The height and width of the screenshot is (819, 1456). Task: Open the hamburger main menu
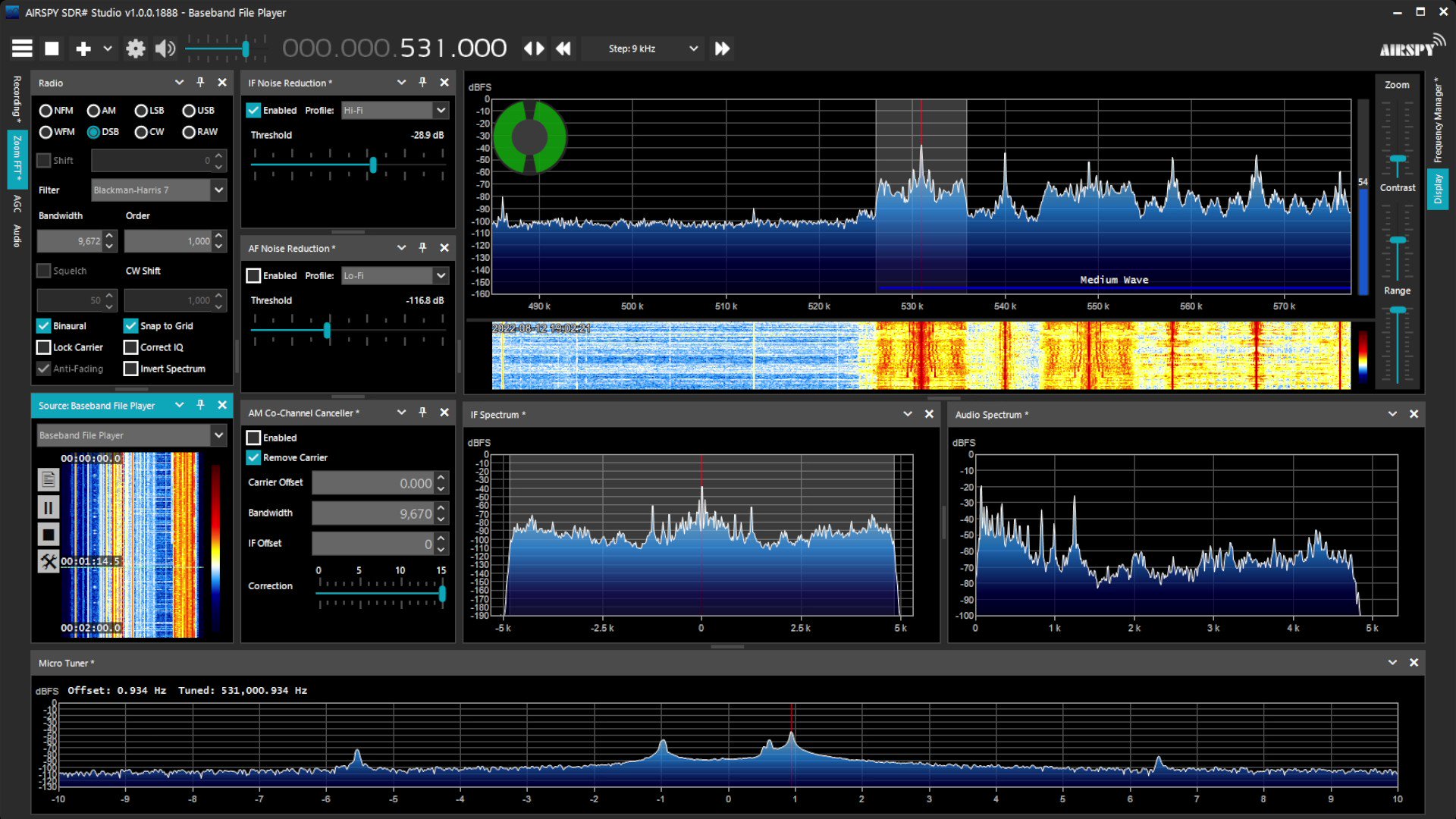[22, 49]
